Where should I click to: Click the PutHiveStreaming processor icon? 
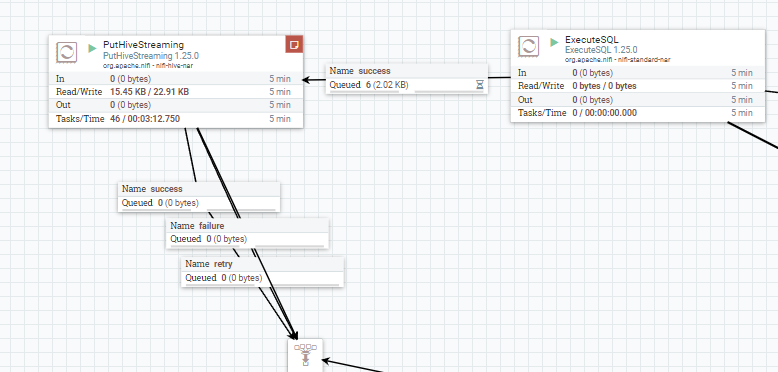66,52
